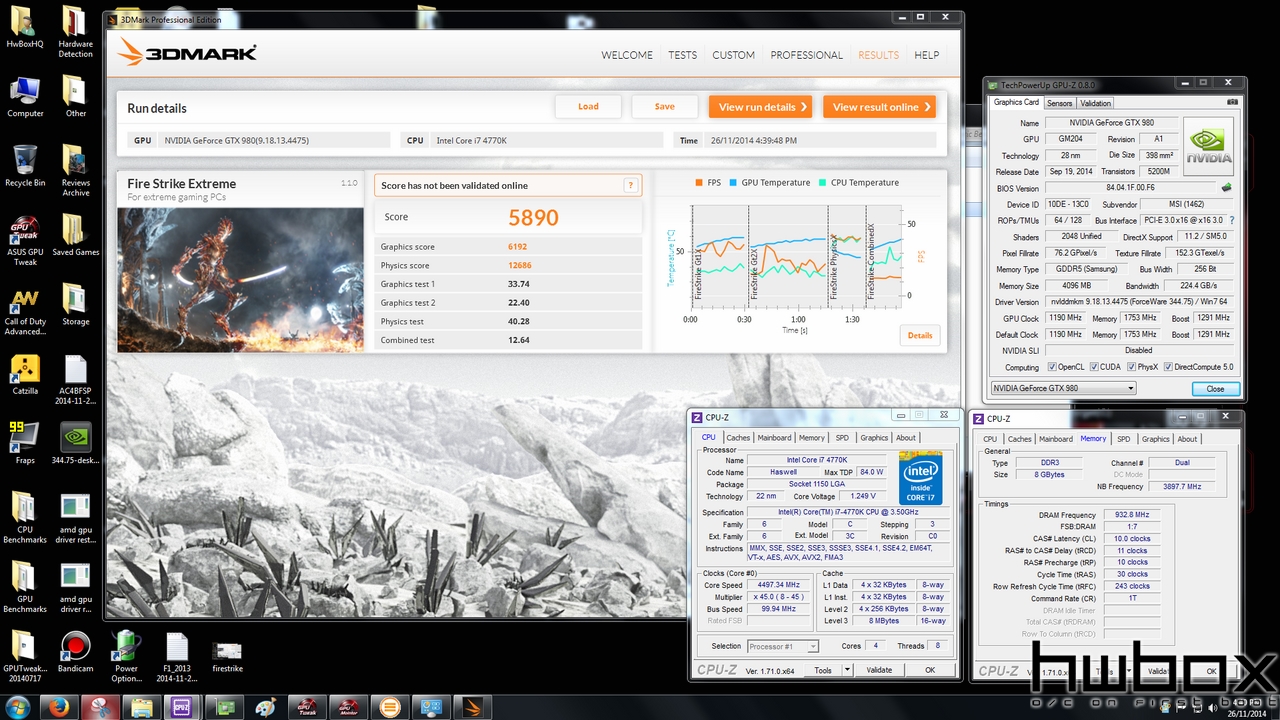
Task: Open the CUSTOM tab in 3DMark
Action: pyautogui.click(x=733, y=55)
